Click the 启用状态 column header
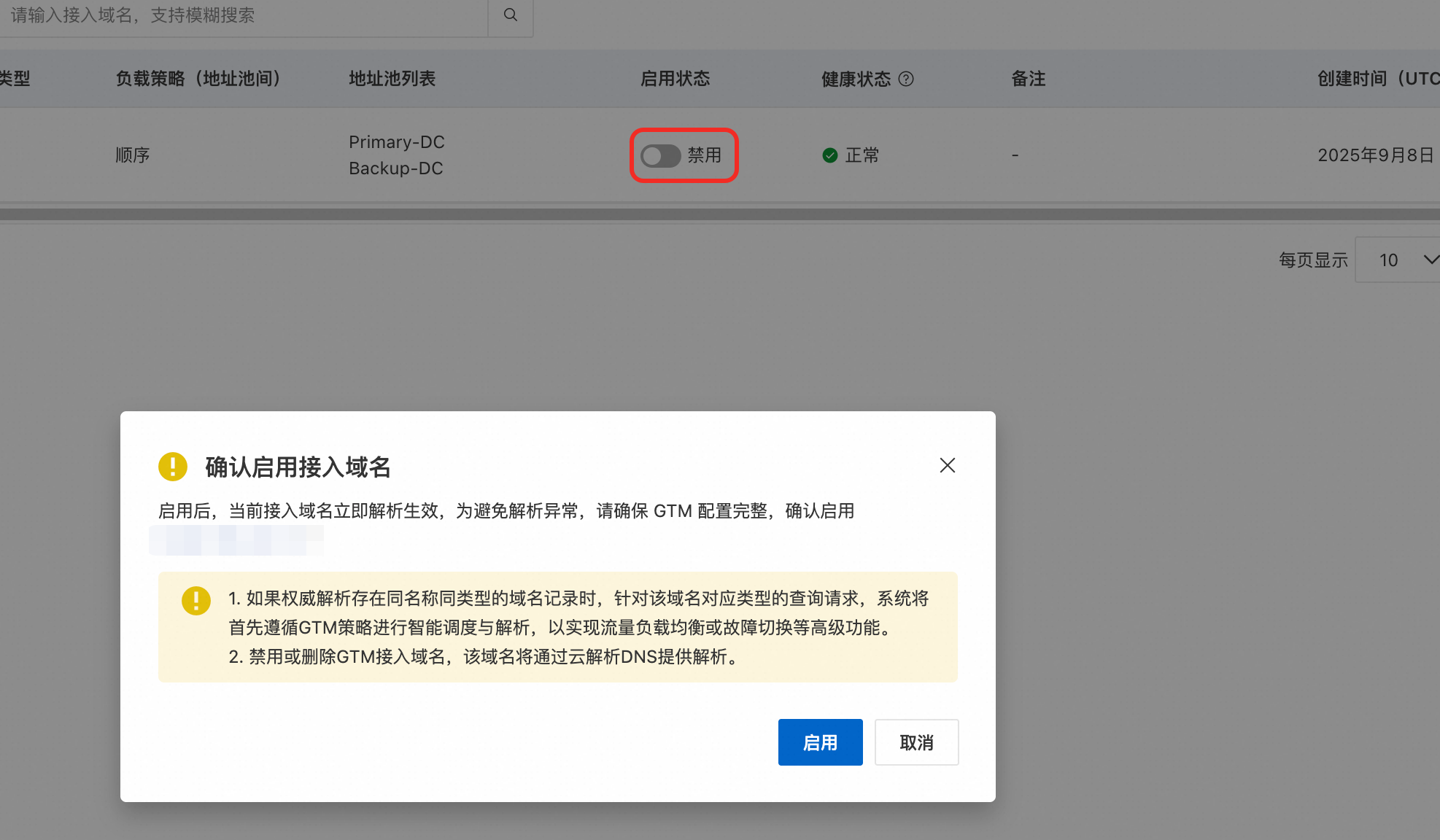Screen dimensions: 1440x840 coord(675,79)
